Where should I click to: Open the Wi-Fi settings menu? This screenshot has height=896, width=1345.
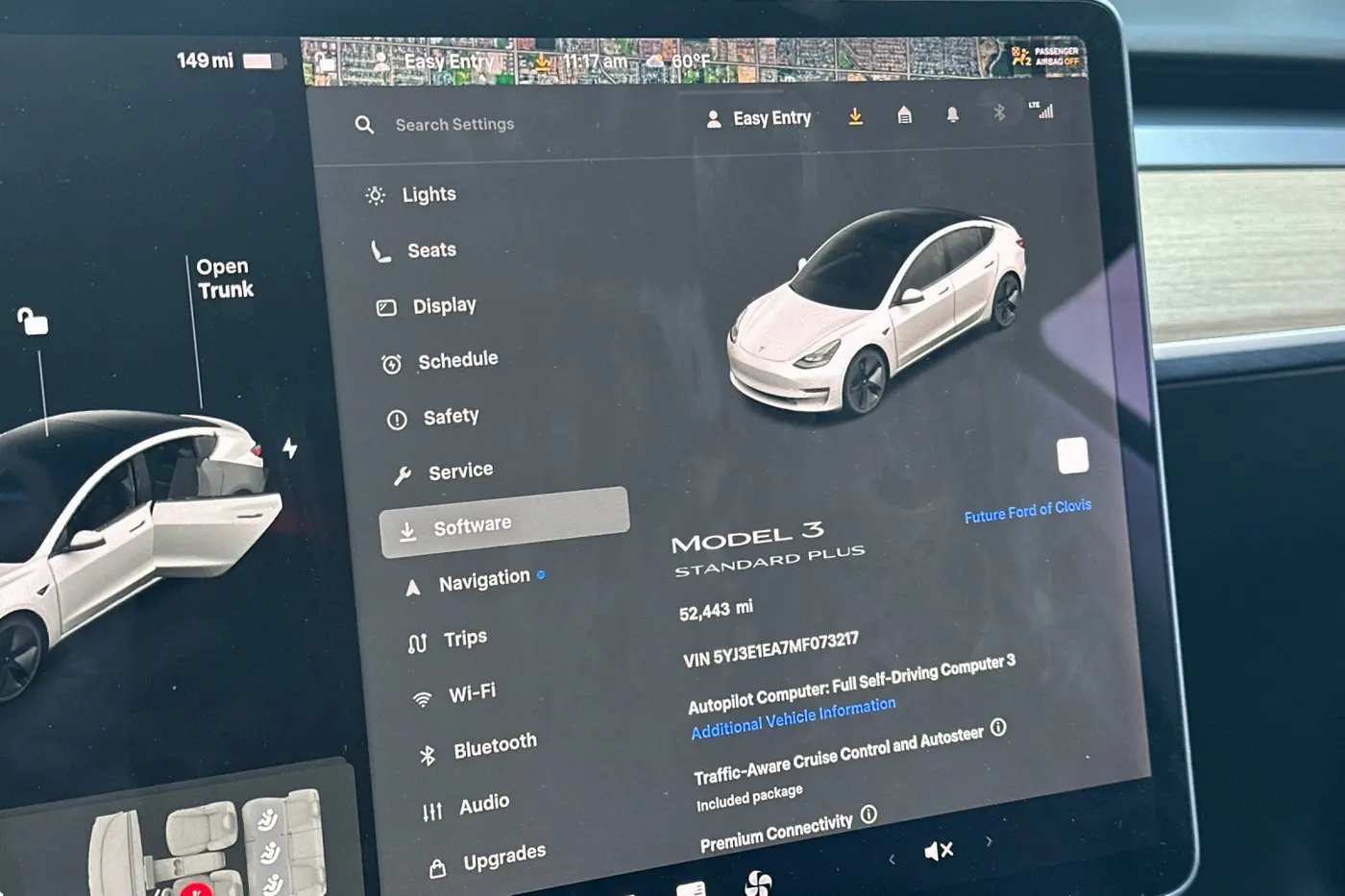[454, 694]
